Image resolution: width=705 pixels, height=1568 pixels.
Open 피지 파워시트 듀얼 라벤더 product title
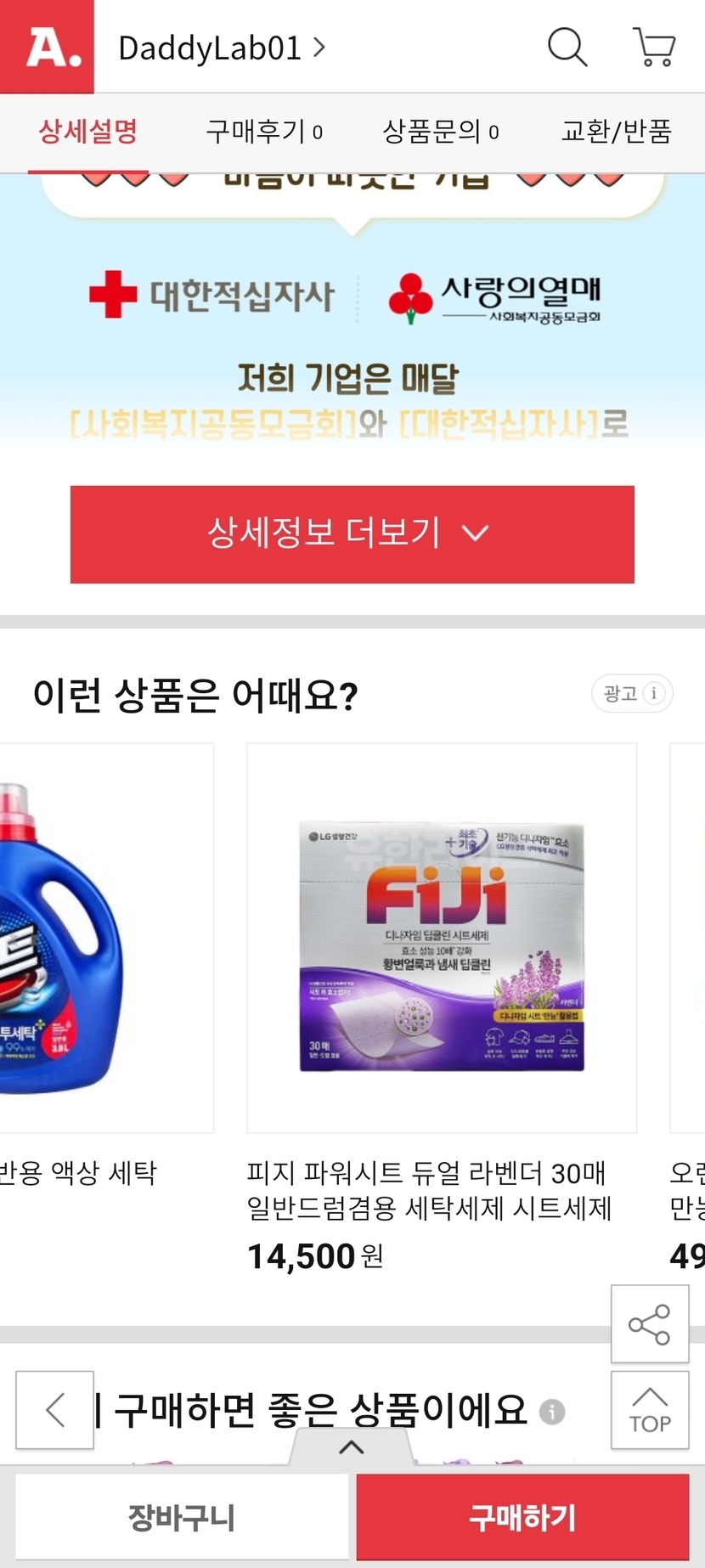click(429, 1190)
